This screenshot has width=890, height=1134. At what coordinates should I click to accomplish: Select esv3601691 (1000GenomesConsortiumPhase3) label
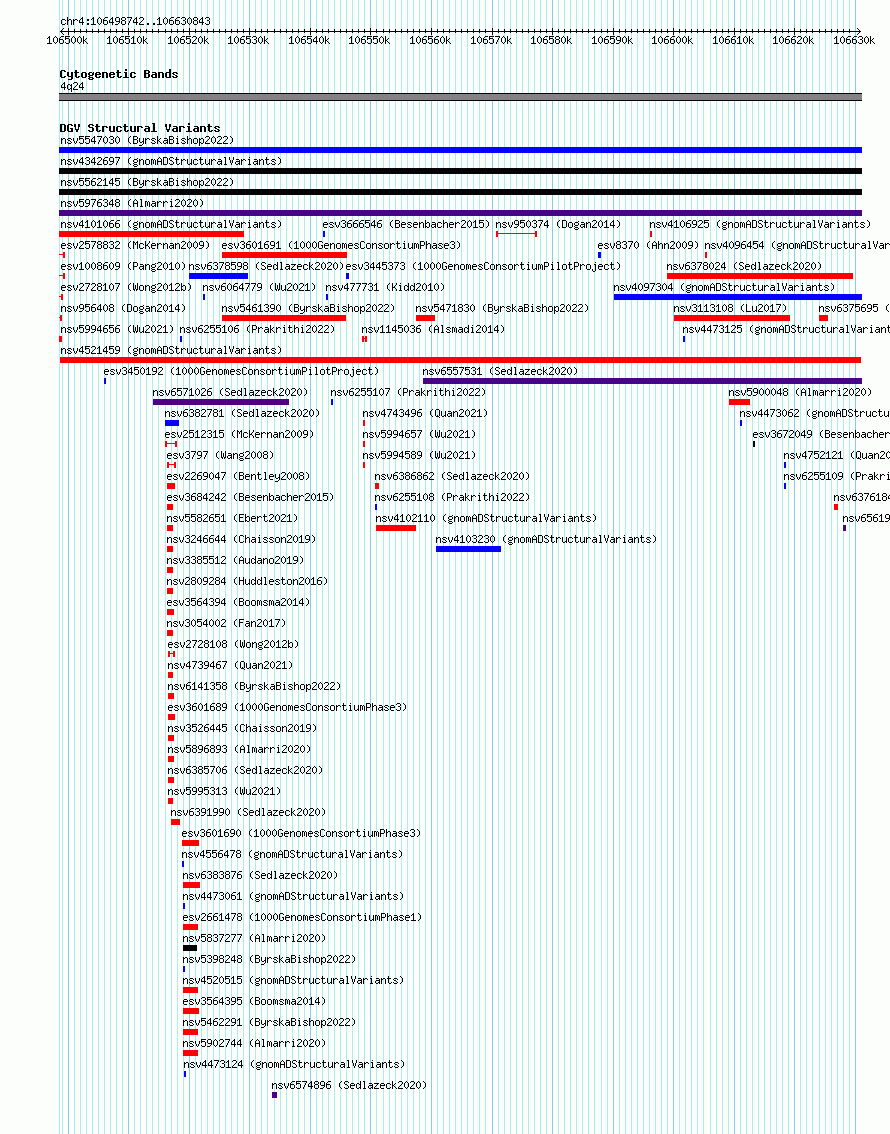(x=341, y=245)
